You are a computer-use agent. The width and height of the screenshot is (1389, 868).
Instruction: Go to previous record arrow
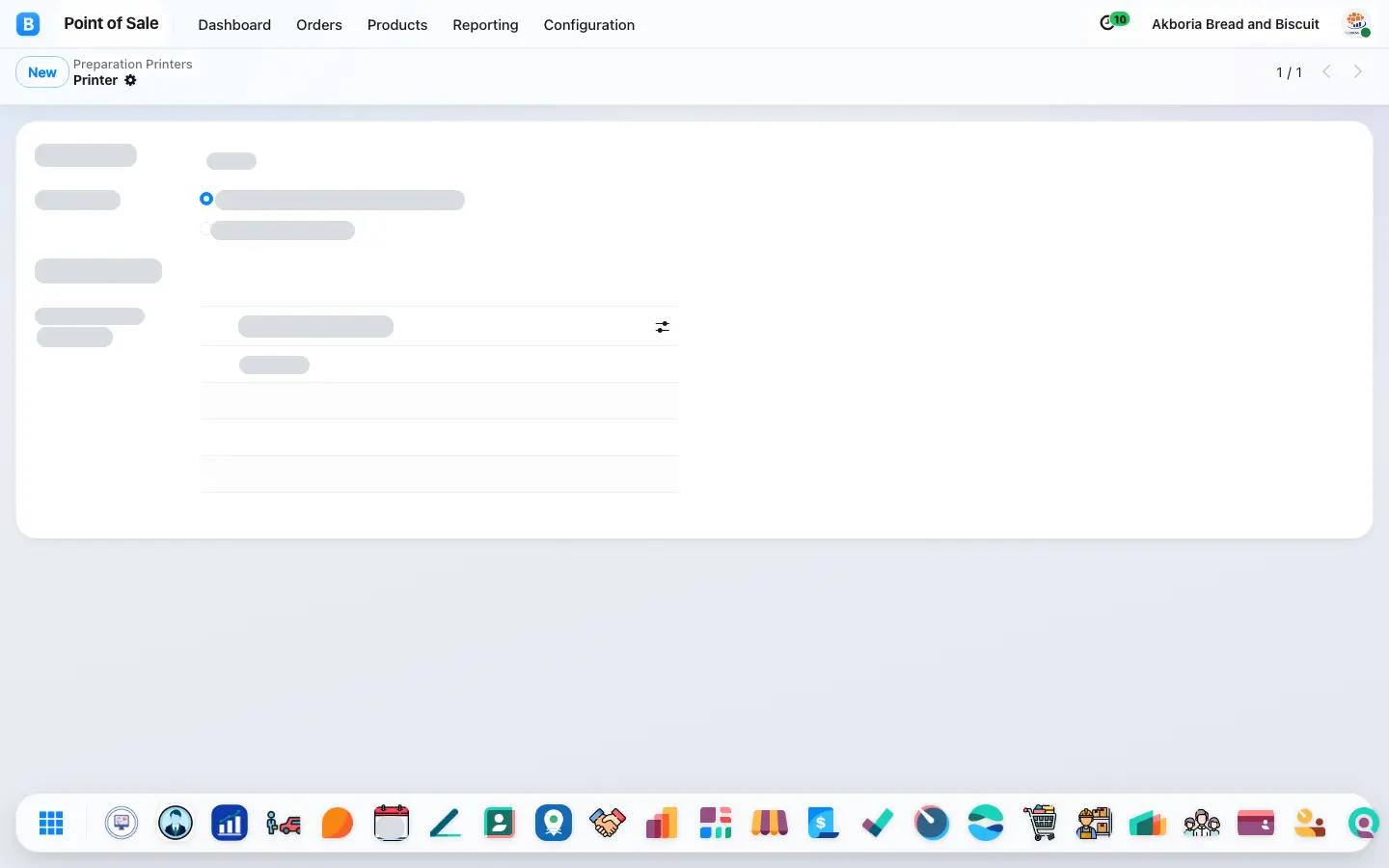pyautogui.click(x=1326, y=71)
